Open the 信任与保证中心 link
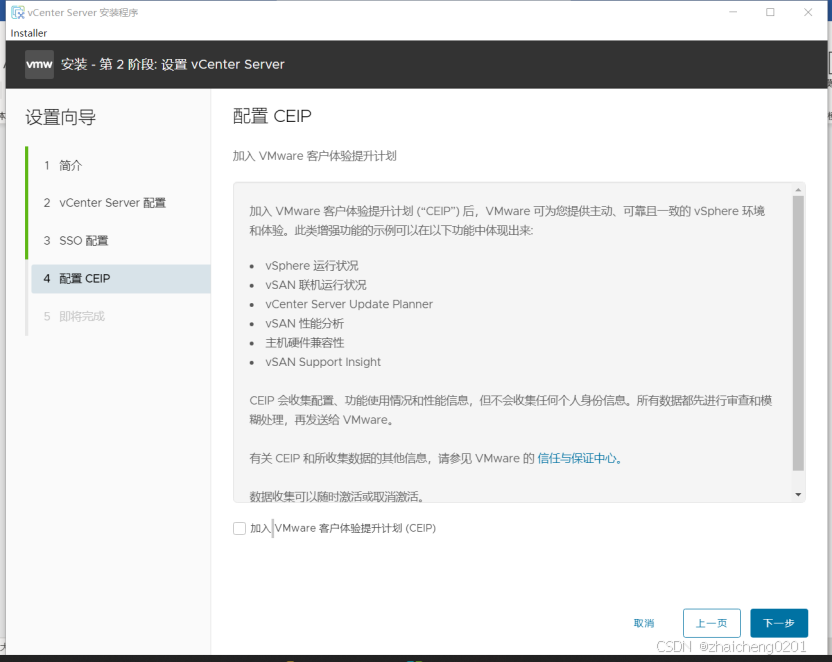Screen dimensions: 832x662 (x=577, y=458)
